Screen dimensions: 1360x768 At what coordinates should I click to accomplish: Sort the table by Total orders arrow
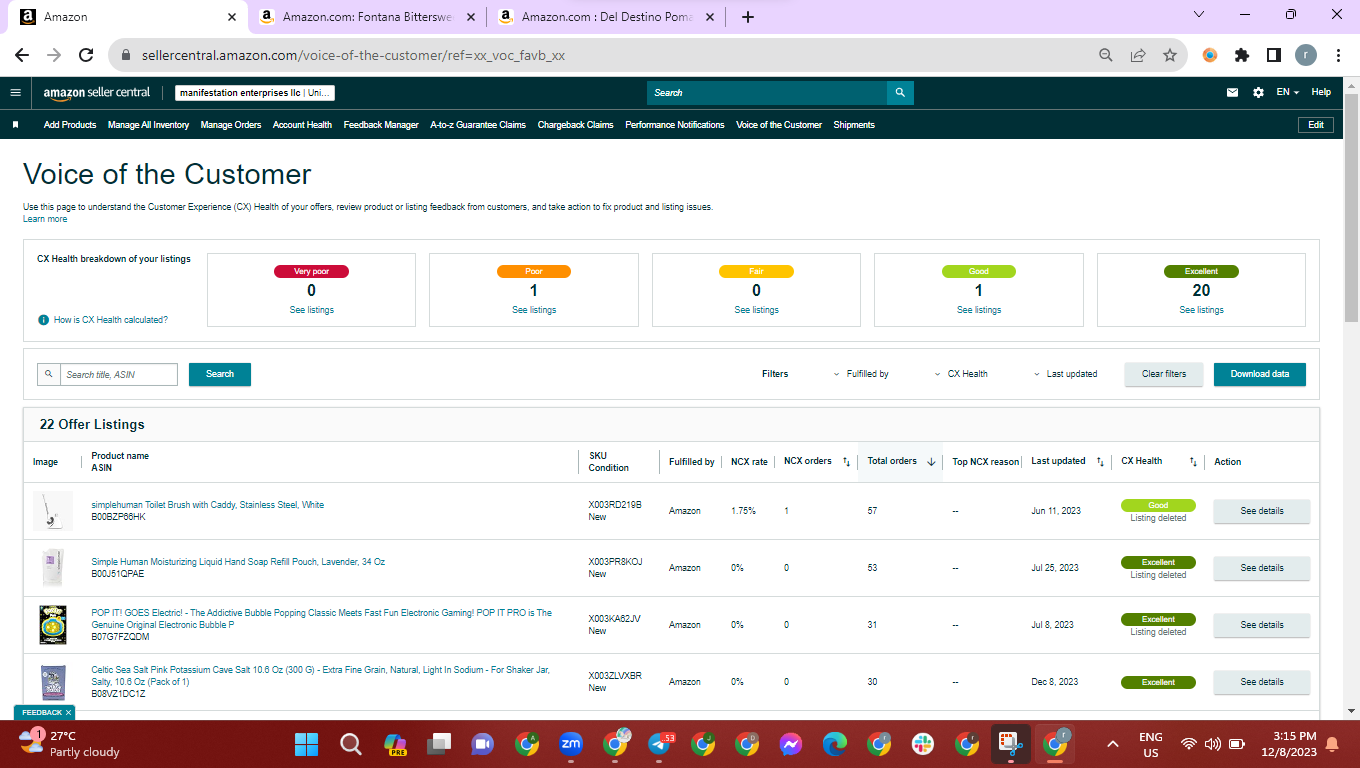click(931, 462)
